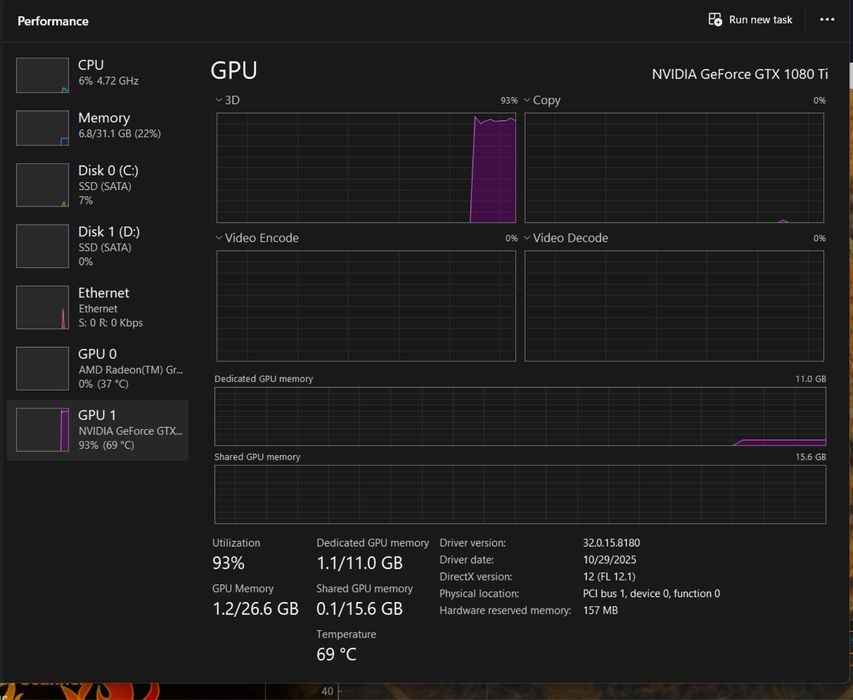This screenshot has width=853, height=700.
Task: Click the Disk 0 mini graph thumbnail
Action: coord(42,185)
